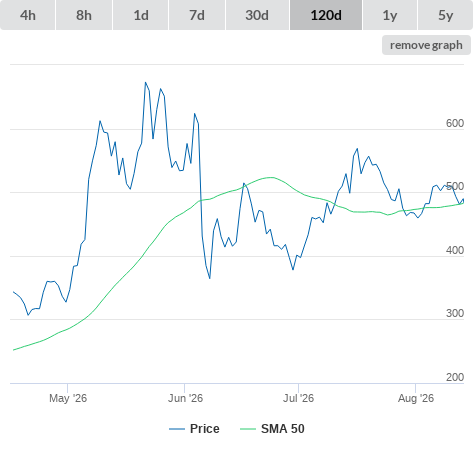Switch to the 30d range tab
The width and height of the screenshot is (474, 455).
[x=257, y=15]
